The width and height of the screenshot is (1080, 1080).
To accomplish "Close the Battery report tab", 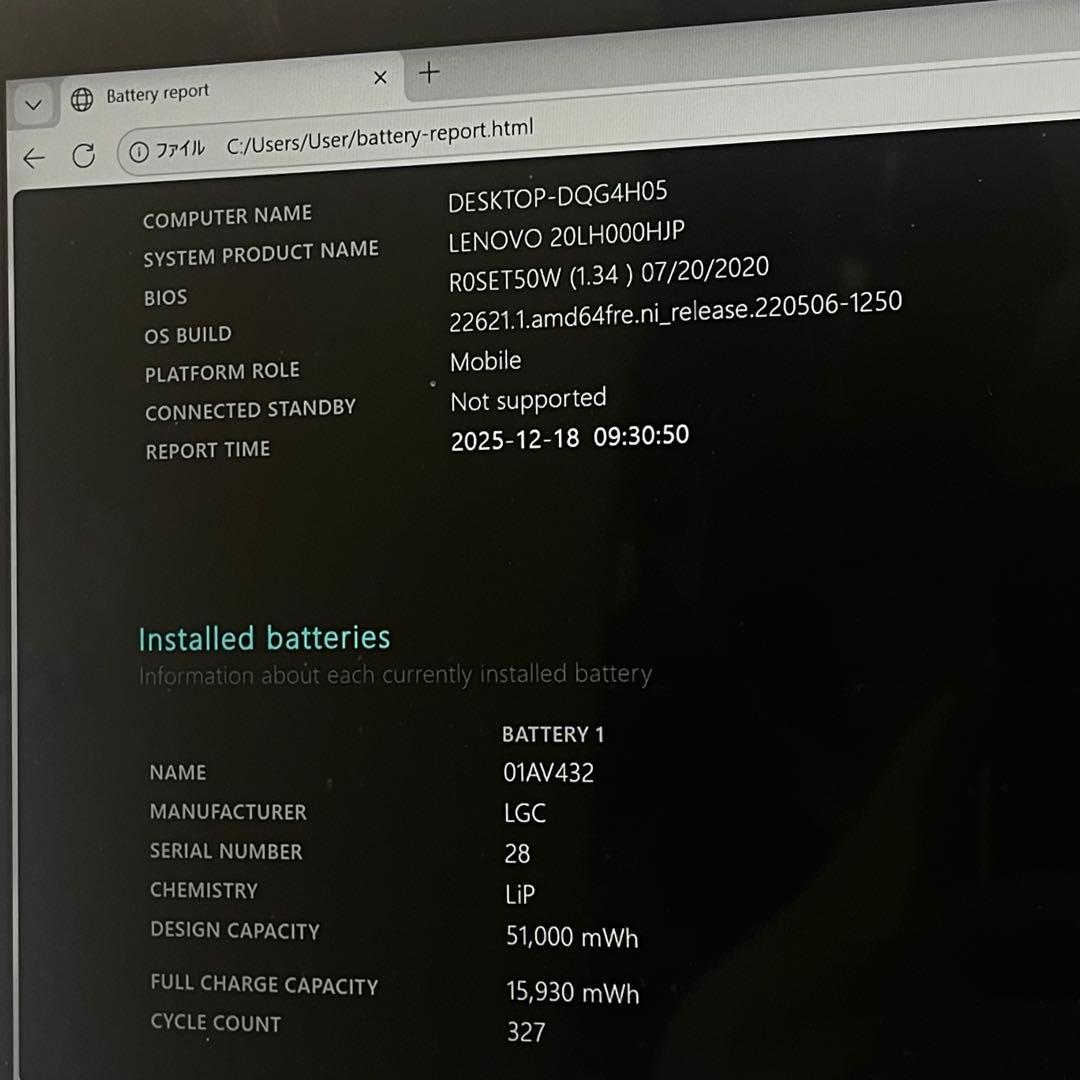I will 380,77.
